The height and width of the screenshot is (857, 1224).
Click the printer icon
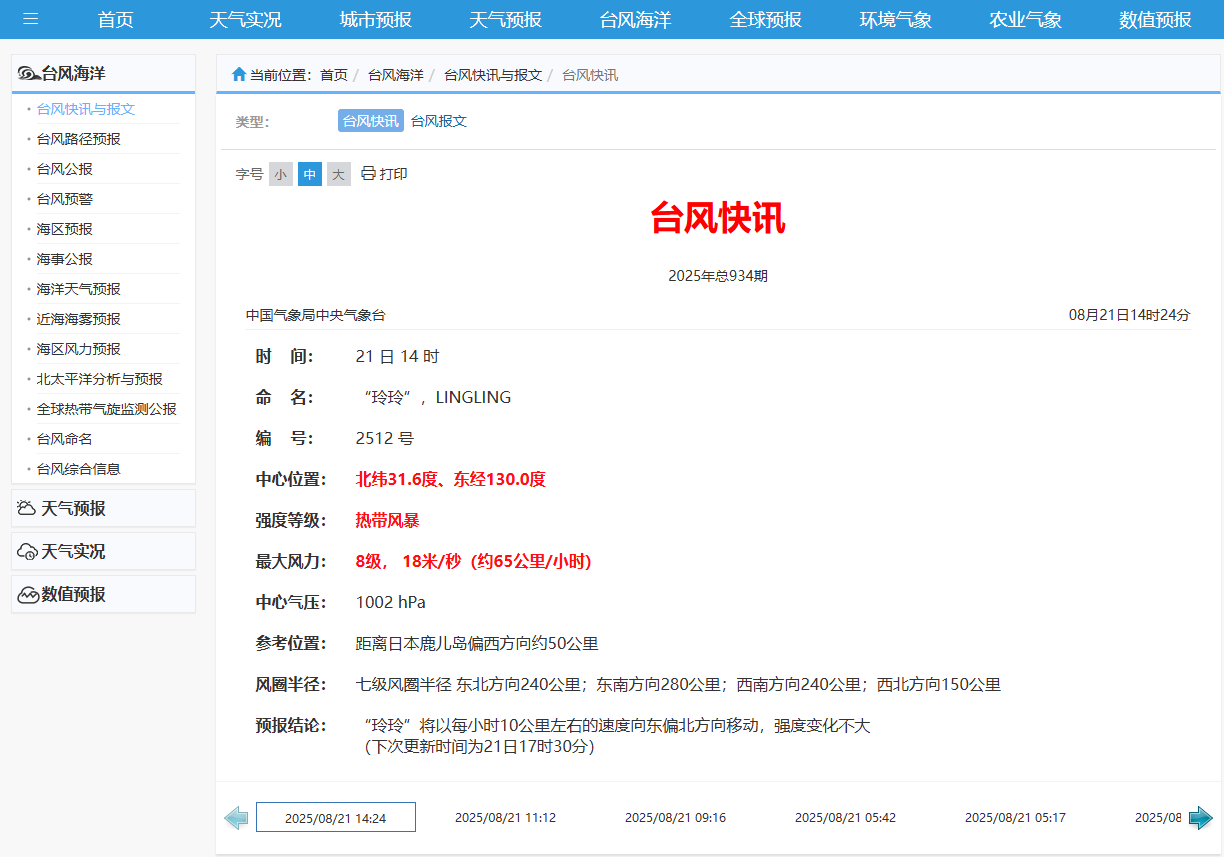[x=368, y=174]
